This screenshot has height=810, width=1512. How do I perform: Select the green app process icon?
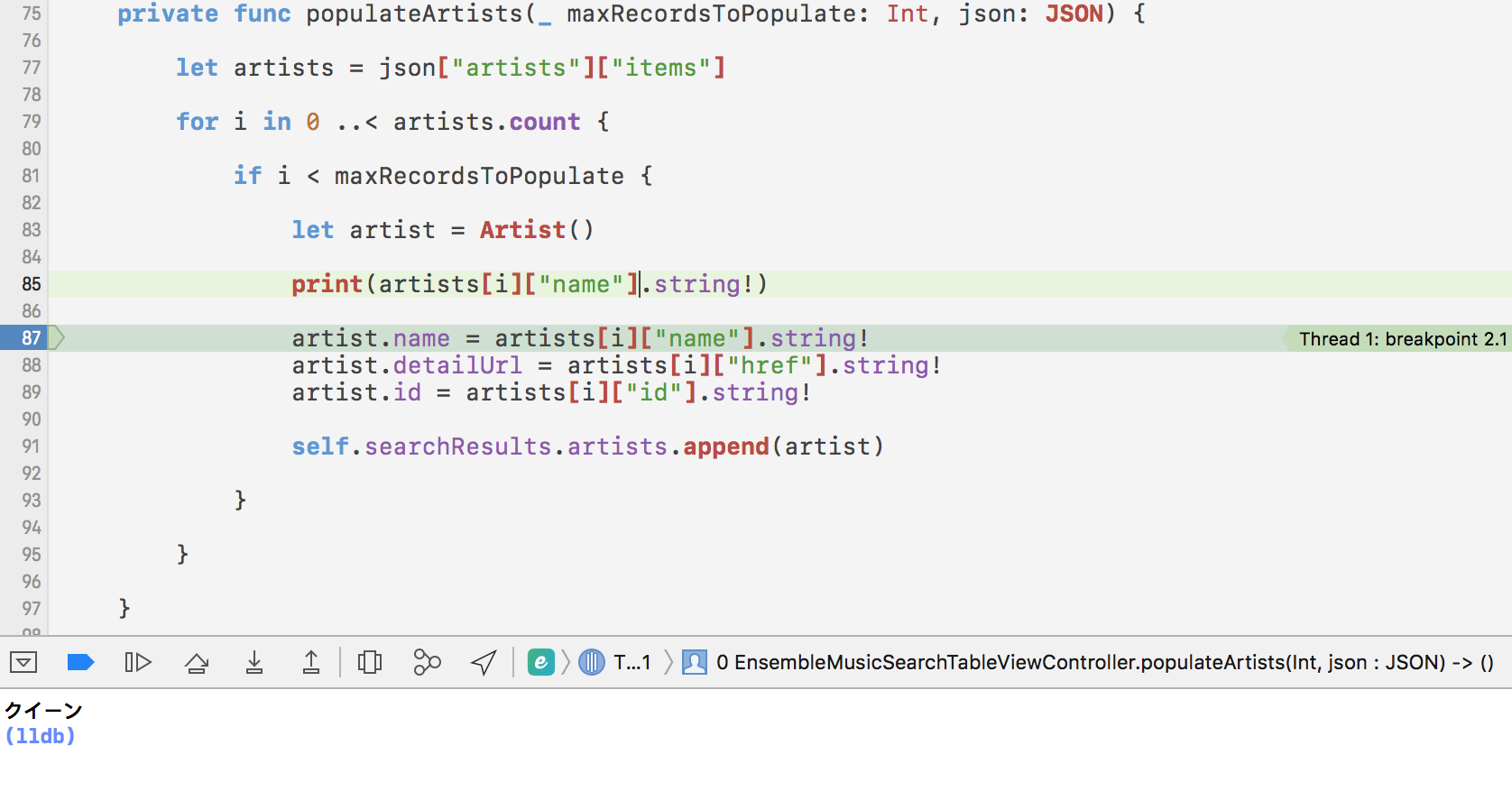coord(540,663)
